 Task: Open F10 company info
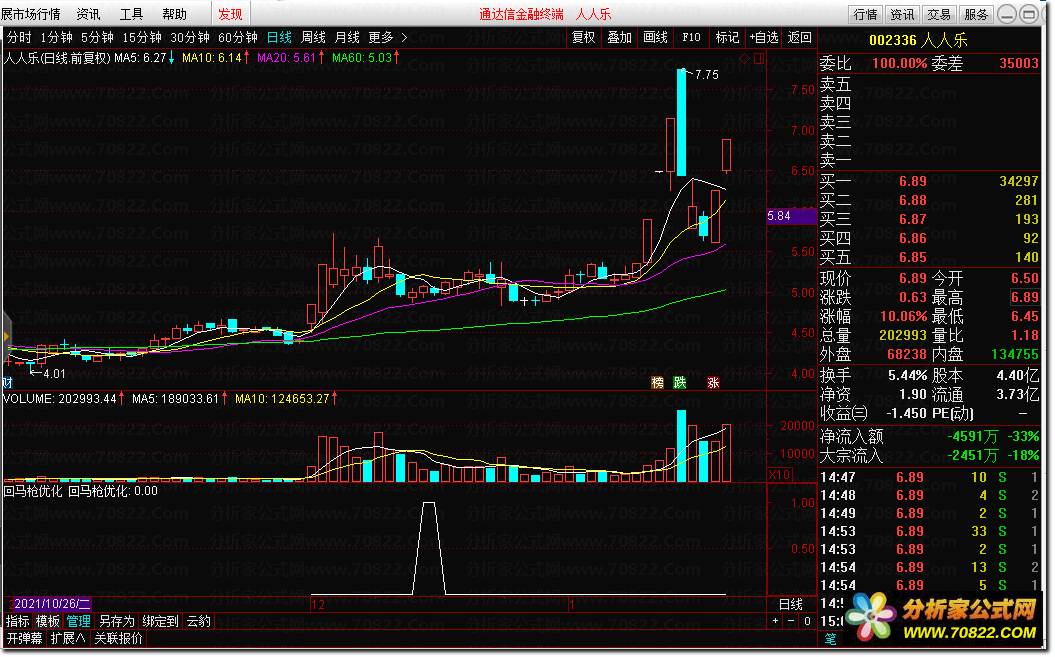691,38
